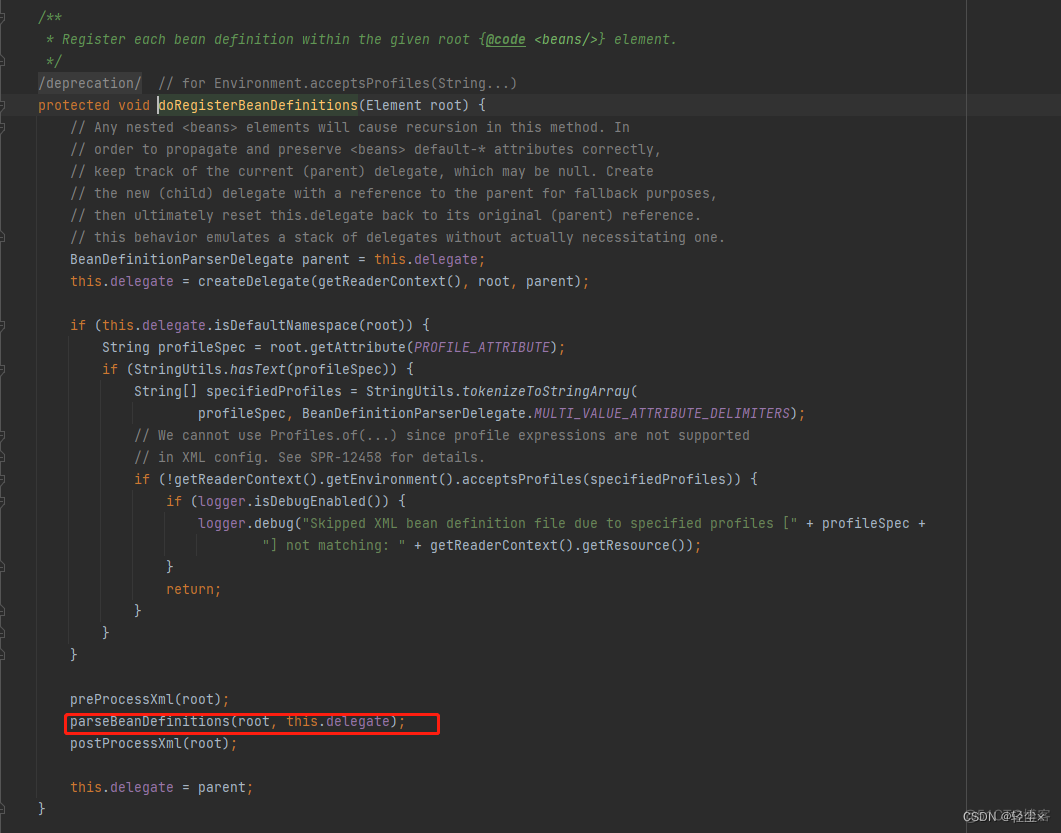Select the method name doRegisterBeanDefinitions
Image resolution: width=1061 pixels, height=833 pixels.
point(257,105)
